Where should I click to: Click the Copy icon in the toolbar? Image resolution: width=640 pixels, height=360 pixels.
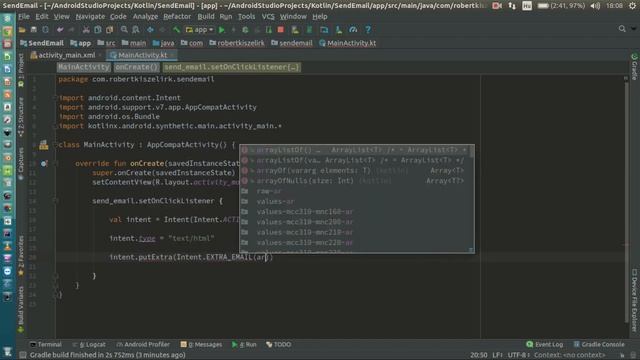click(98, 30)
